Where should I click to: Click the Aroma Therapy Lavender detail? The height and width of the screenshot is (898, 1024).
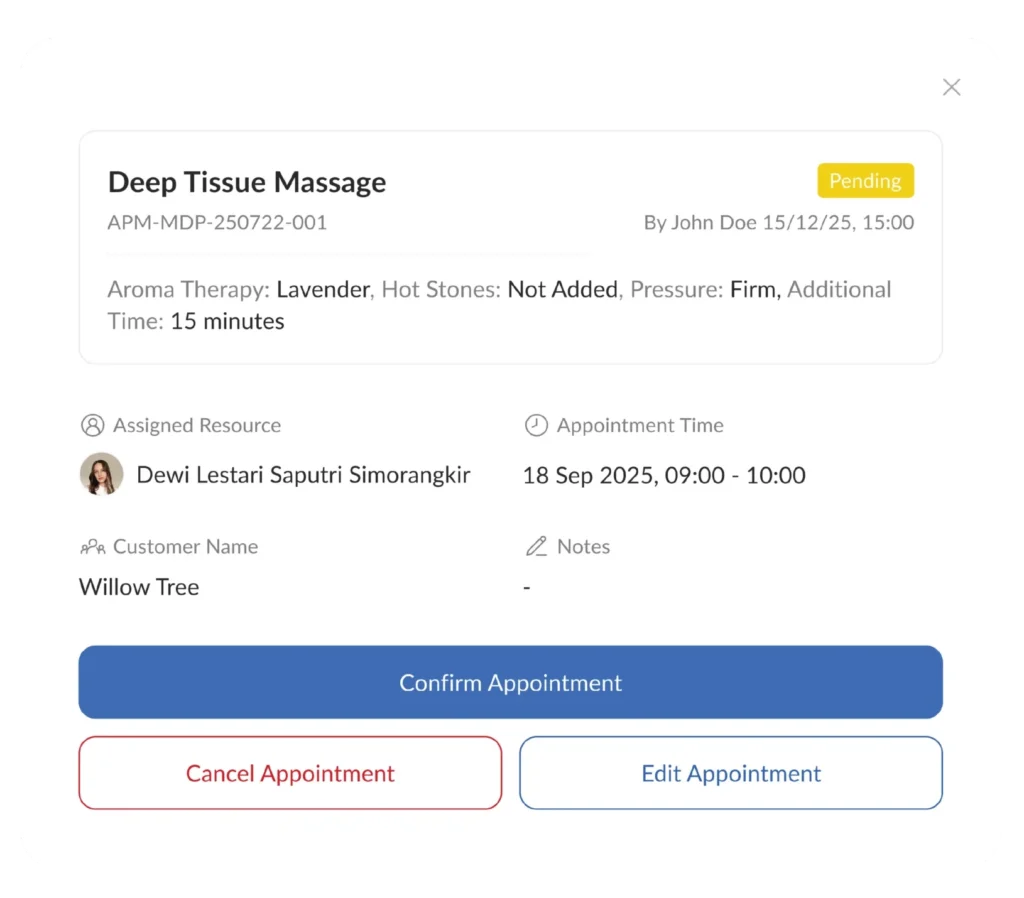(240, 289)
